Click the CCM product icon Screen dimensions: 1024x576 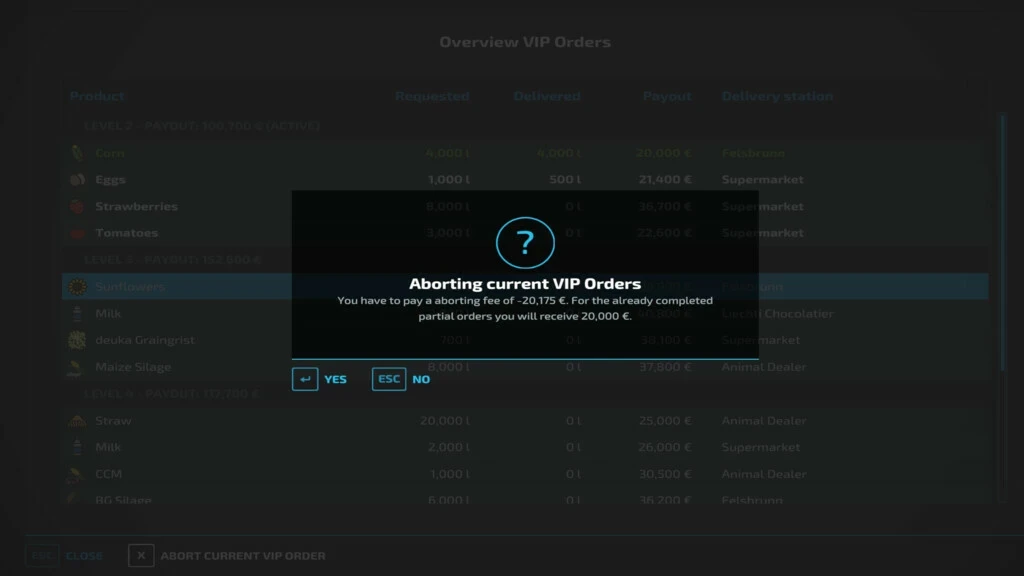point(79,473)
